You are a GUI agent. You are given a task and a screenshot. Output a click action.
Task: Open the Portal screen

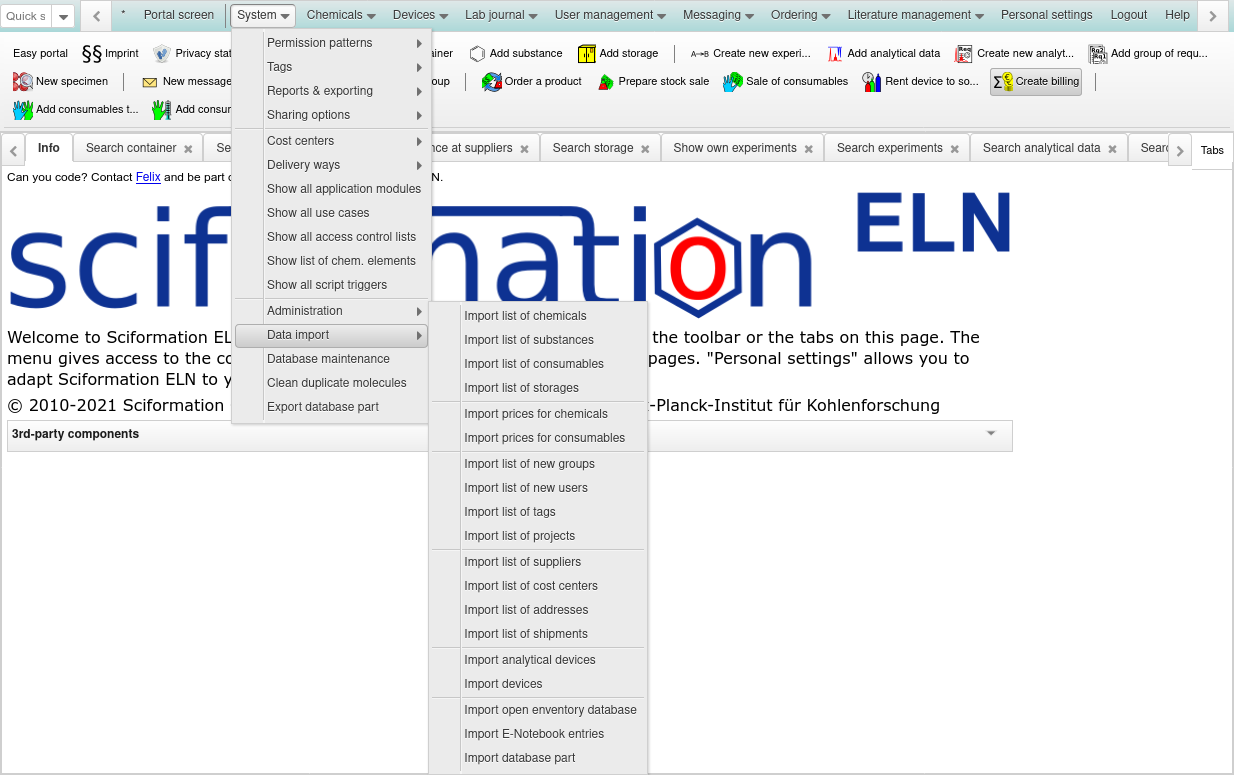pos(179,15)
